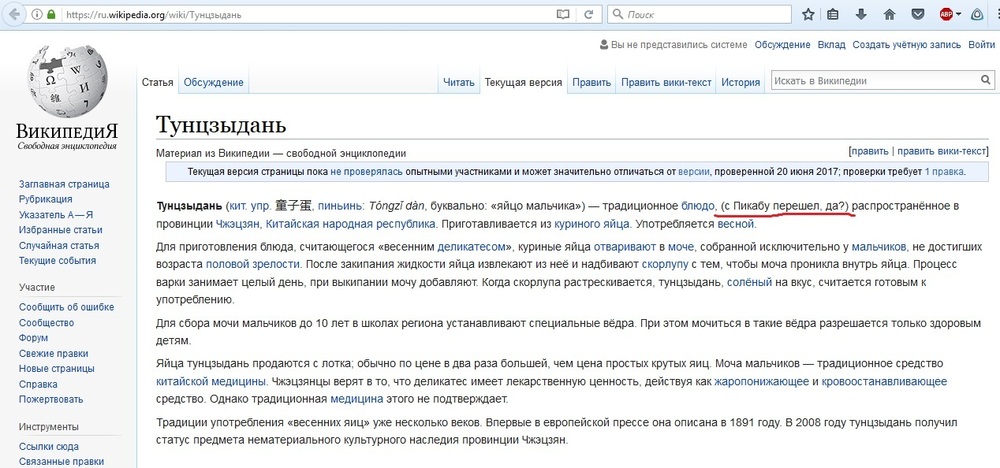Open Случайная статья link

click(59, 245)
